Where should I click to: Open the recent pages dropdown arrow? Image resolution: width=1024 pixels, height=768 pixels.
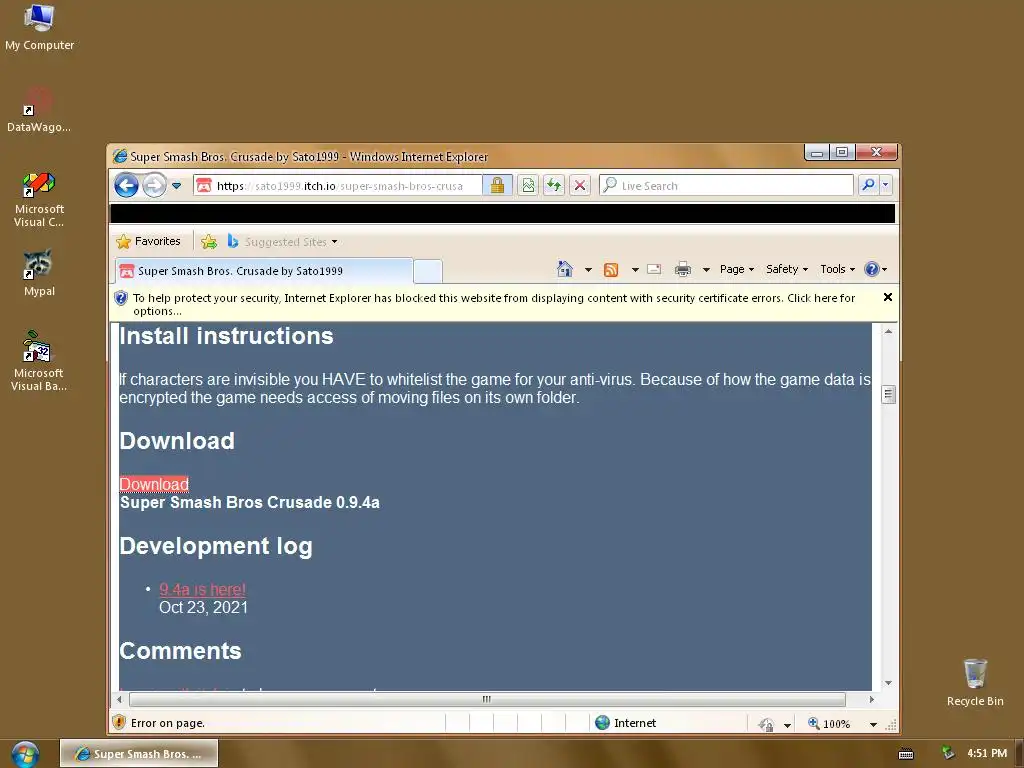coord(176,186)
